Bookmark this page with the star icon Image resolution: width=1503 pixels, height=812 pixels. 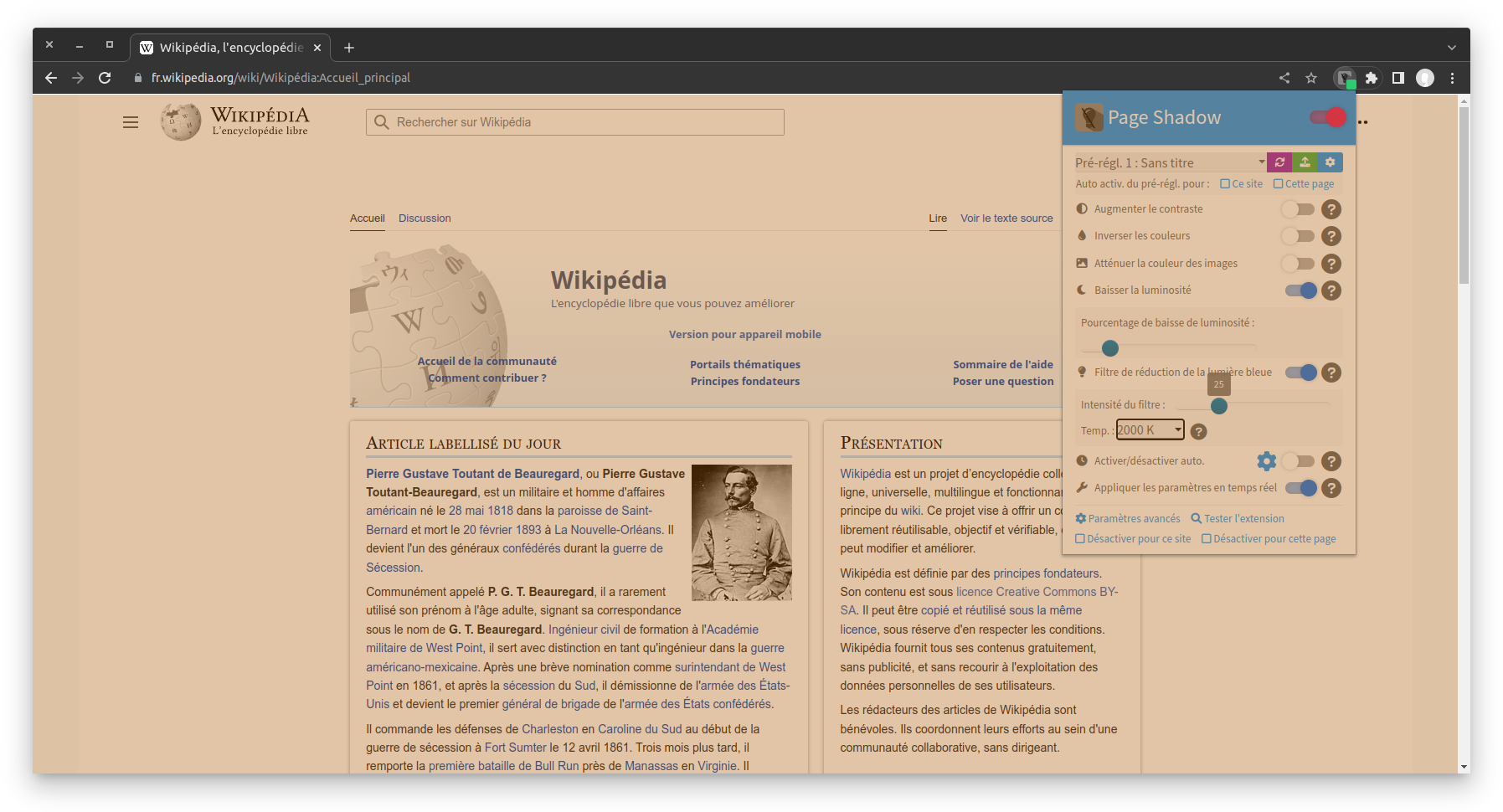coord(1311,78)
